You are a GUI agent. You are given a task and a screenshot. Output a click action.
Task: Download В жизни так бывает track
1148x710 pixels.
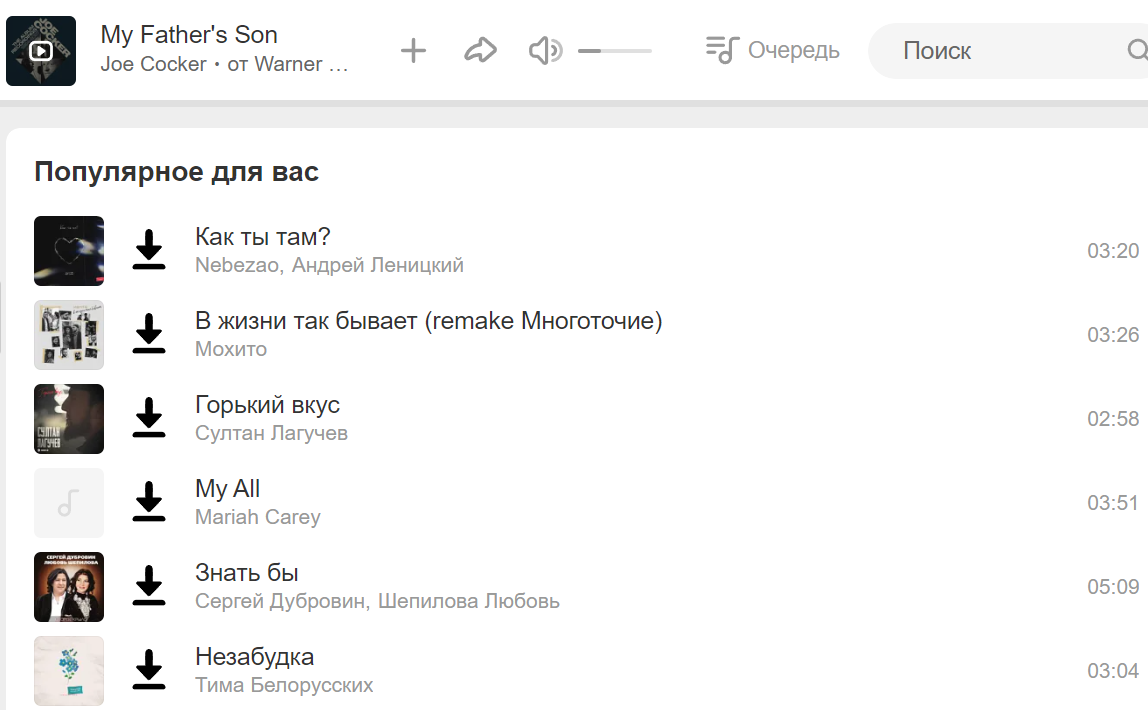click(x=149, y=334)
